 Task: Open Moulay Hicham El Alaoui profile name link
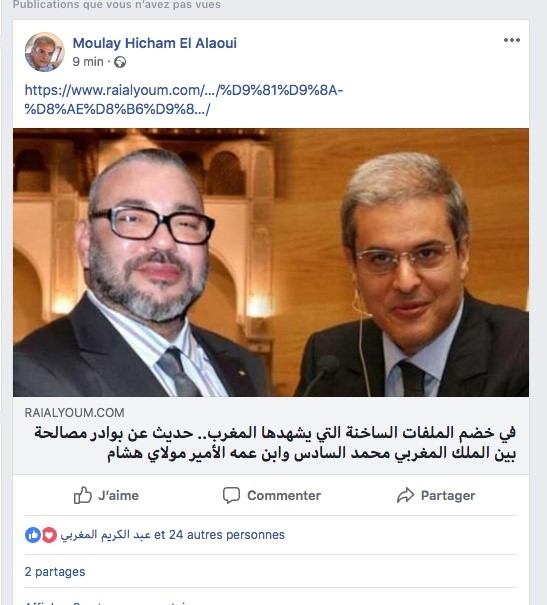pyautogui.click(x=155, y=43)
